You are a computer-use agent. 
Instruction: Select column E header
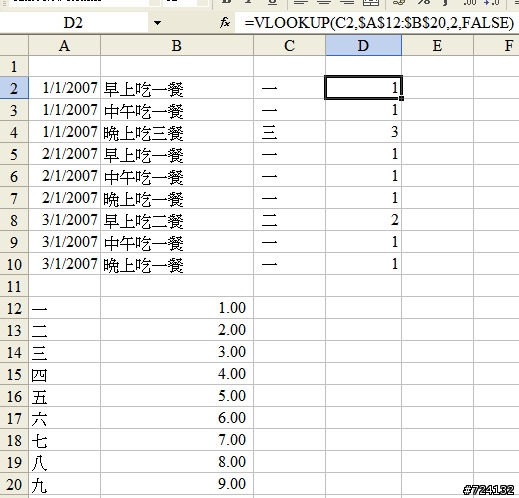(437, 45)
